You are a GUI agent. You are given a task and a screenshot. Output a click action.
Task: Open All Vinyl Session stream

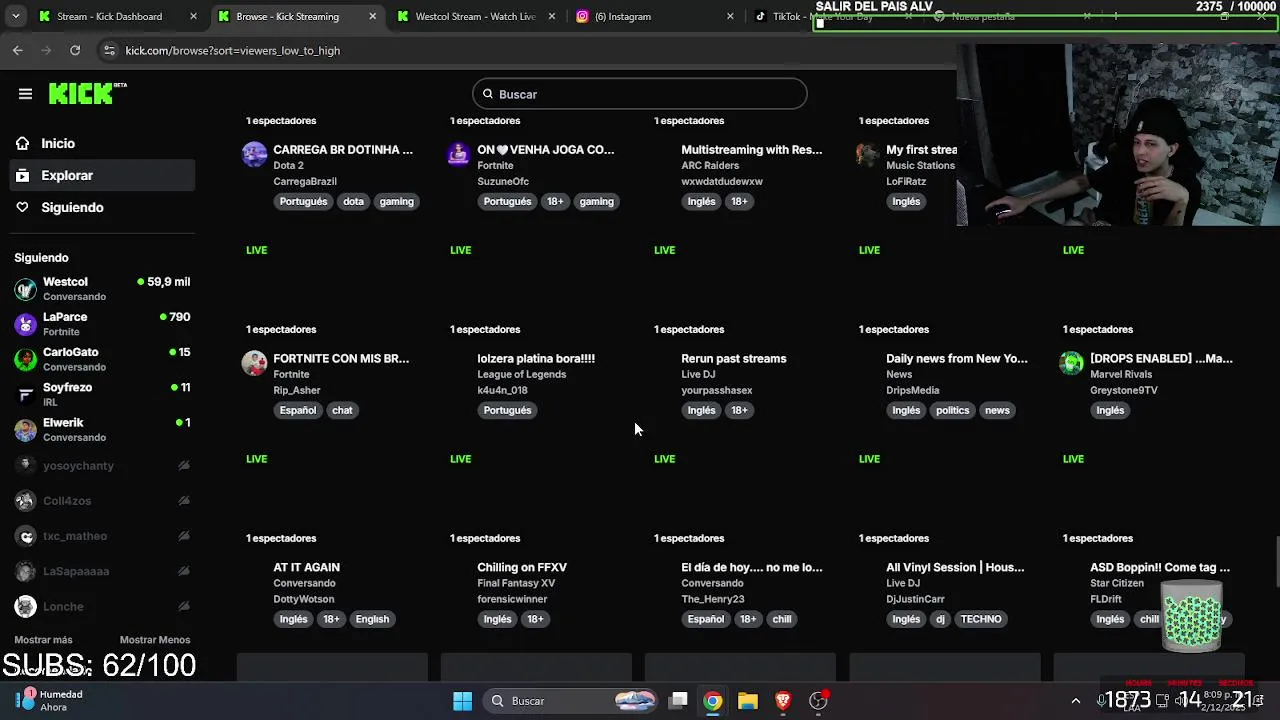click(x=955, y=567)
